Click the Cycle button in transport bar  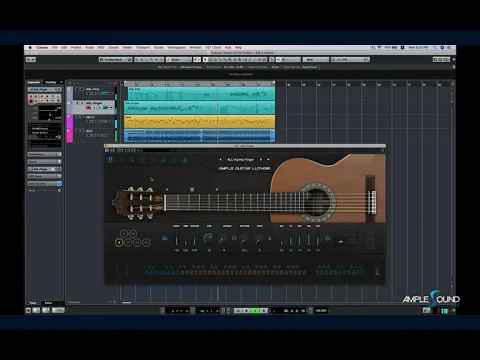[238, 311]
